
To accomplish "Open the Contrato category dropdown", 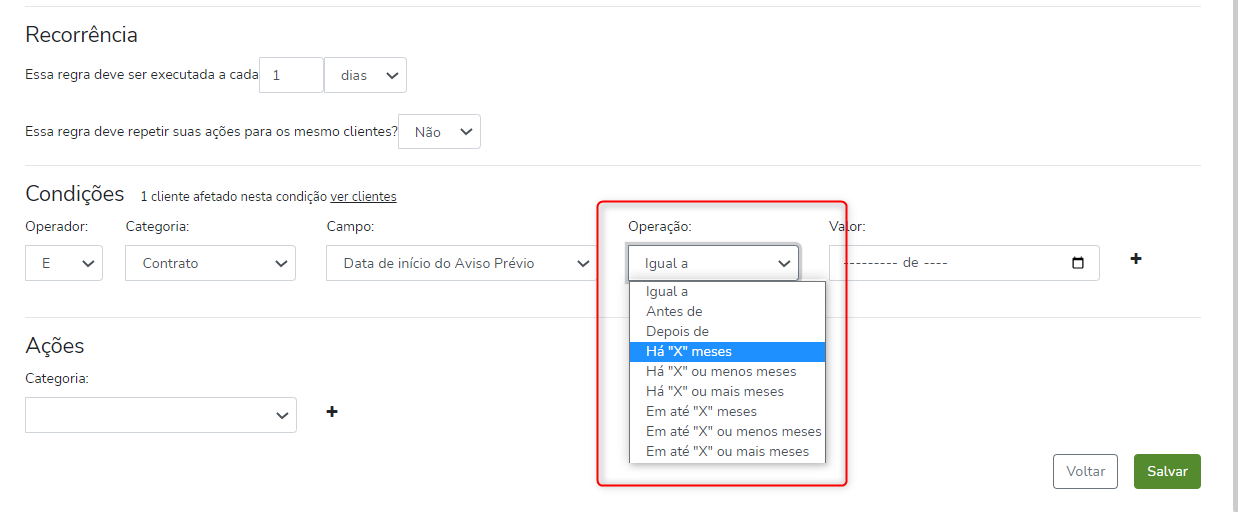I will point(210,263).
